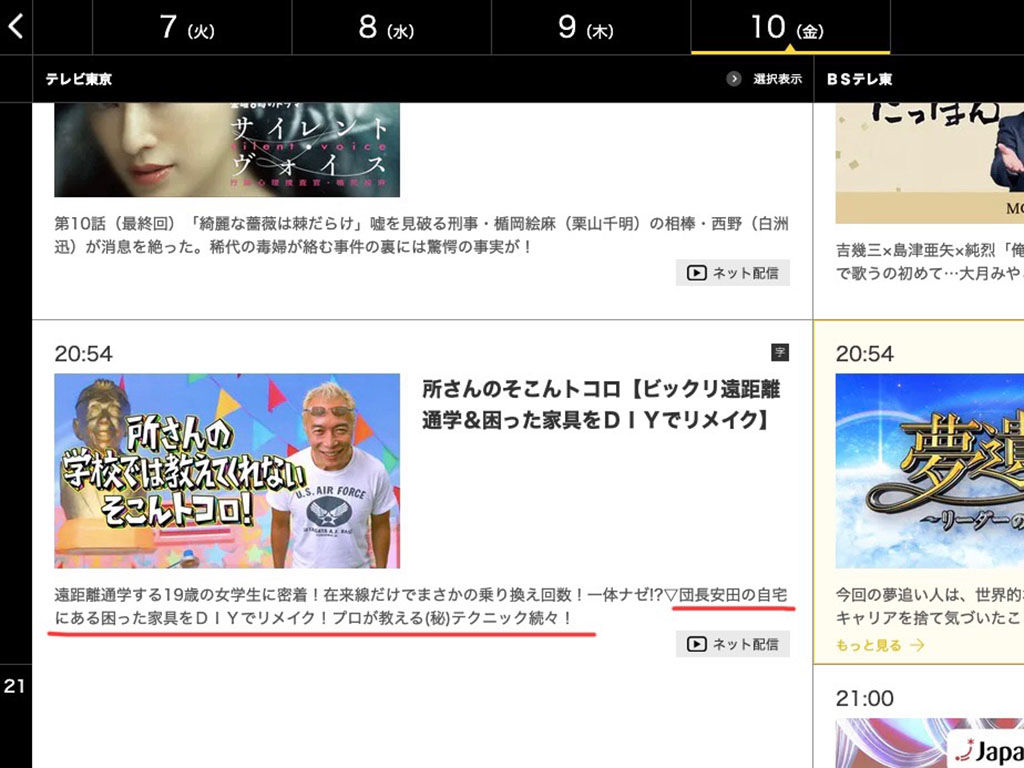
Task: Click play icon in 所さん program's ネット配信 button
Action: pos(696,644)
